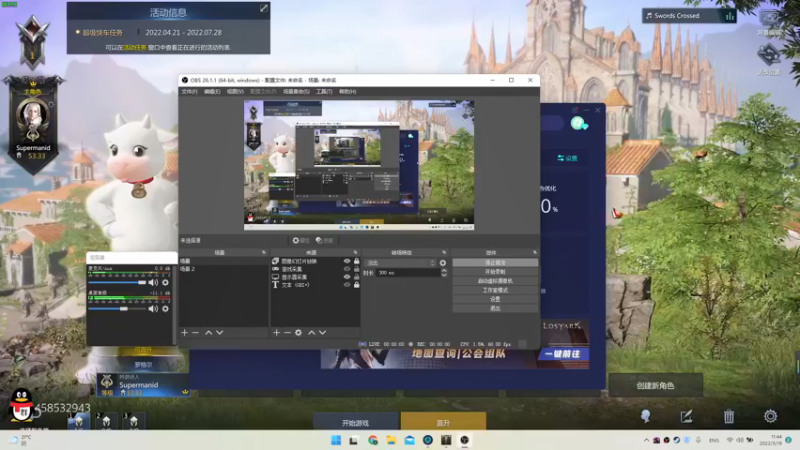Viewport: 800px width, 450px height.
Task: Add a new scene with plus icon
Action: tap(185, 333)
